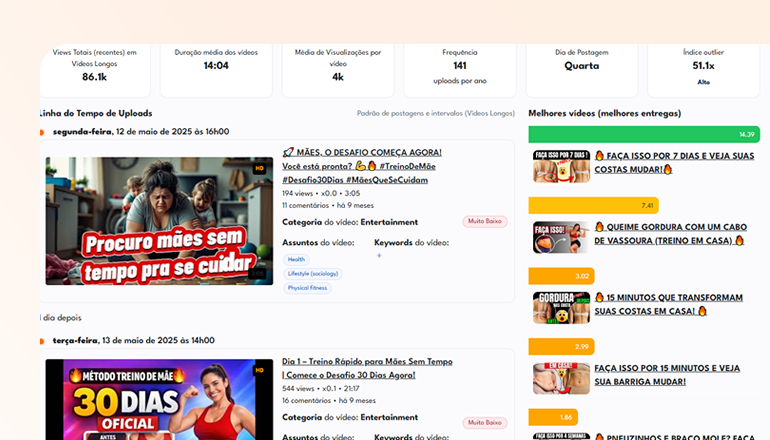
Task: Click 'Linha do Tempo de Uploads' heading
Action: click(96, 113)
